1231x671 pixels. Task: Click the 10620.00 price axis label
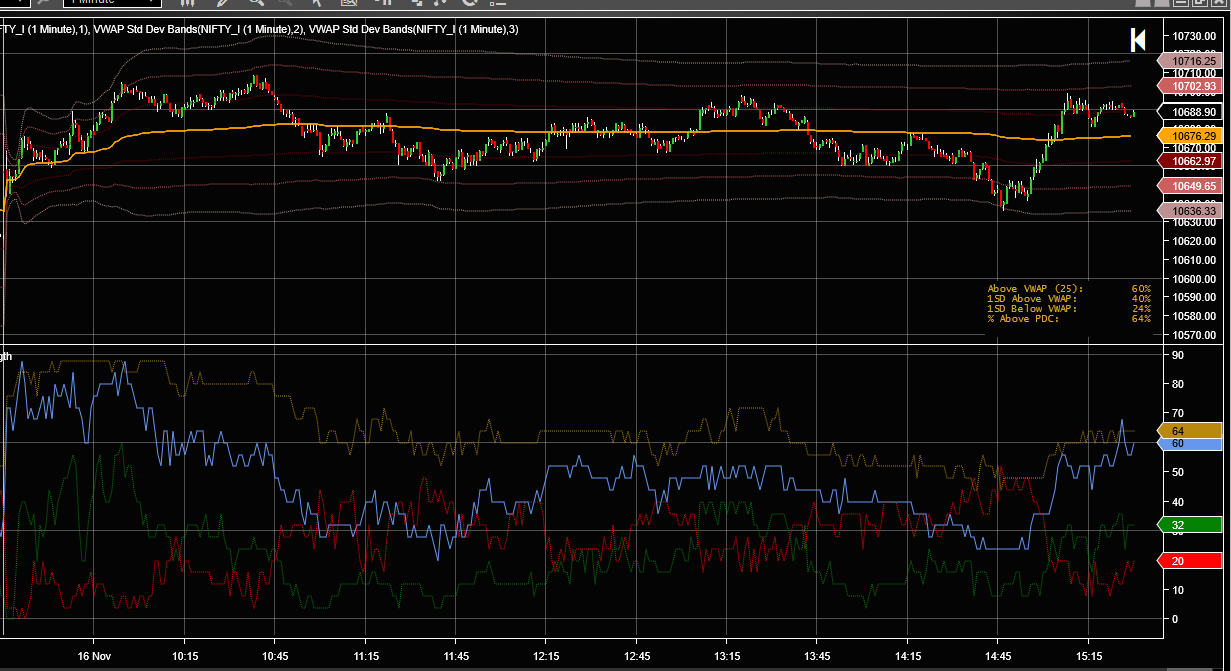1195,241
